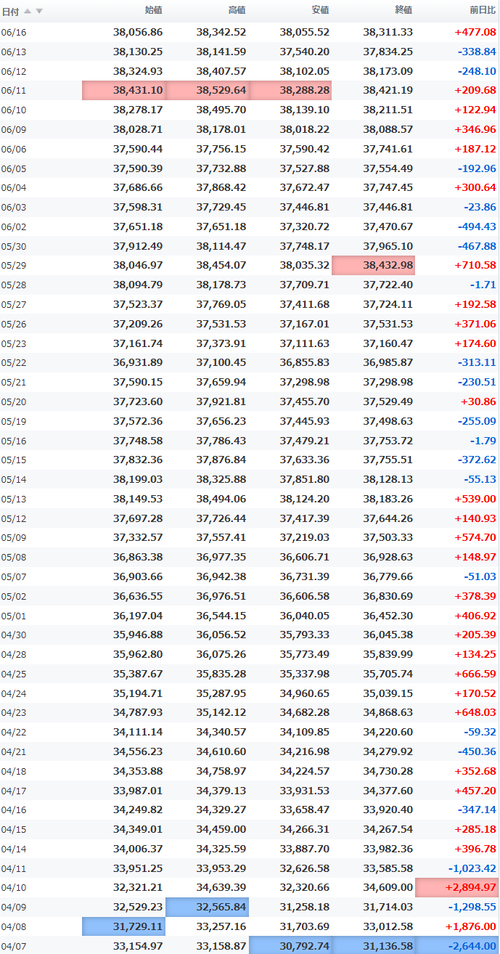Image resolution: width=500 pixels, height=954 pixels.
Task: Click highlighted open value 38,431.10
Action: coord(124,91)
